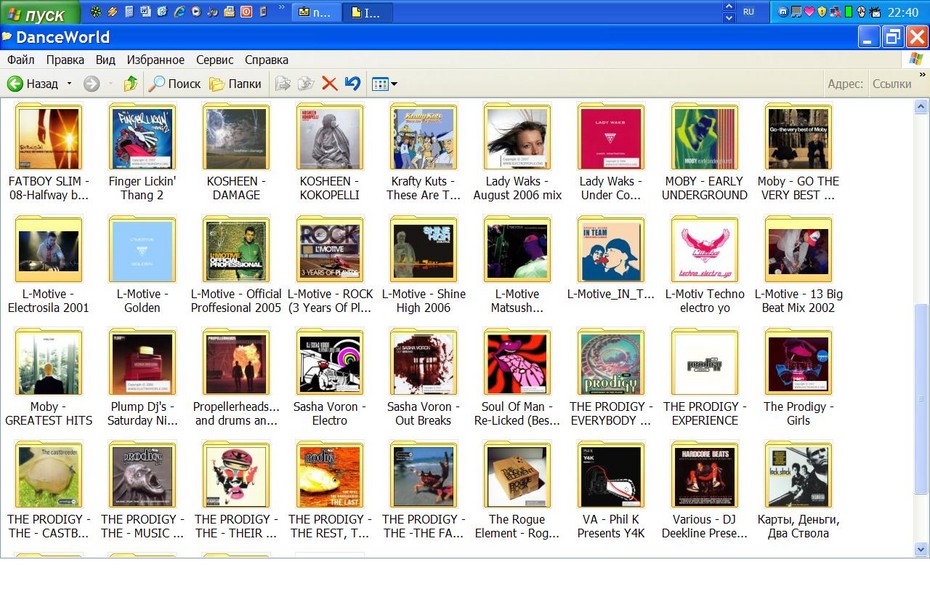Select VA - Phil K Presents Y4K folder
Screen dimensions: 930x605
pyautogui.click(x=610, y=491)
